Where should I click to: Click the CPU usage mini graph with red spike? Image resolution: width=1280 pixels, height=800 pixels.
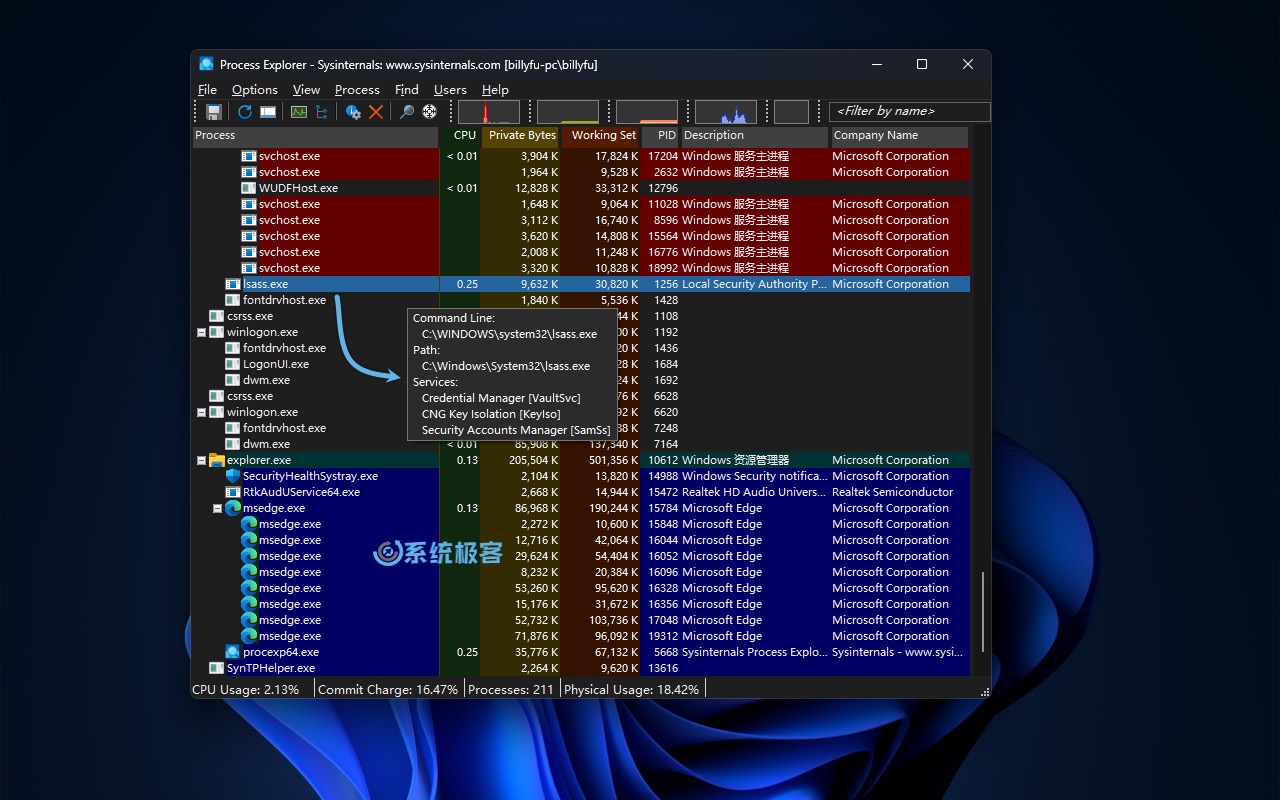coord(489,112)
